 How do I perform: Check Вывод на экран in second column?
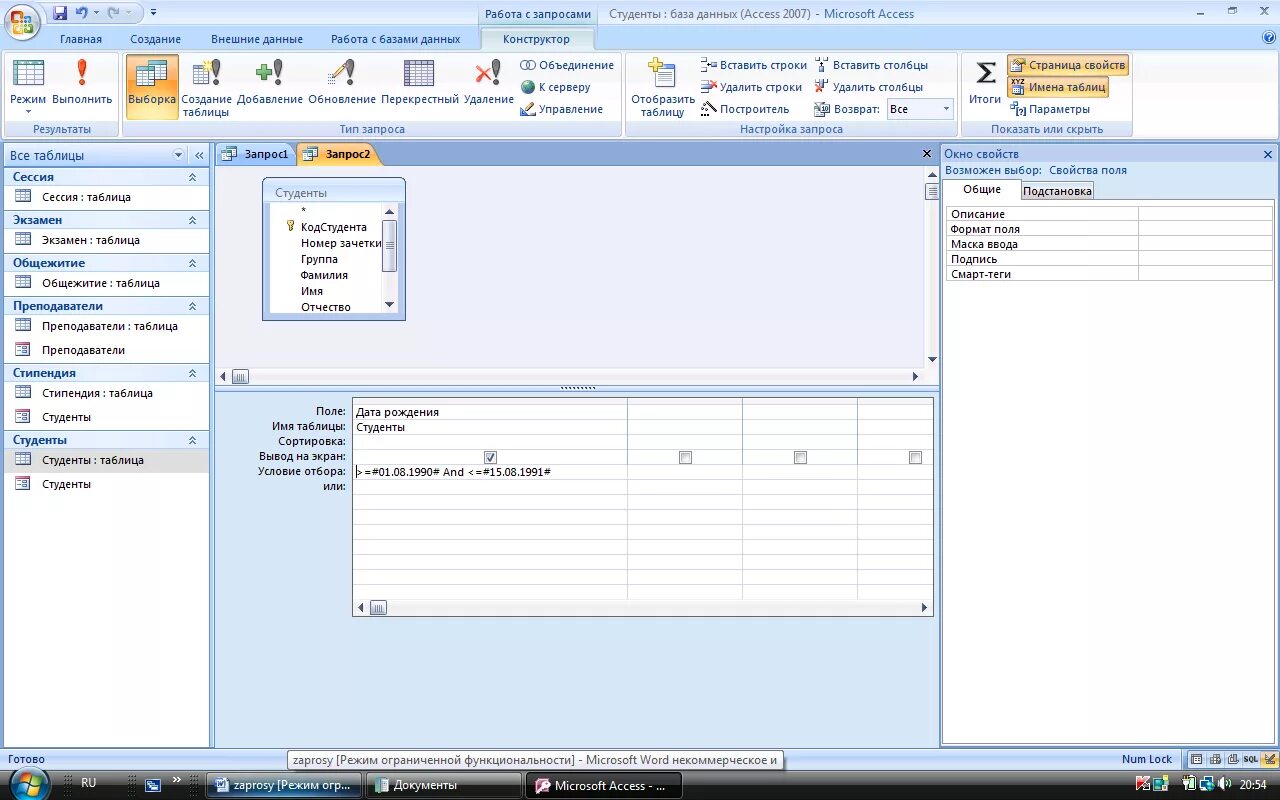(685, 457)
